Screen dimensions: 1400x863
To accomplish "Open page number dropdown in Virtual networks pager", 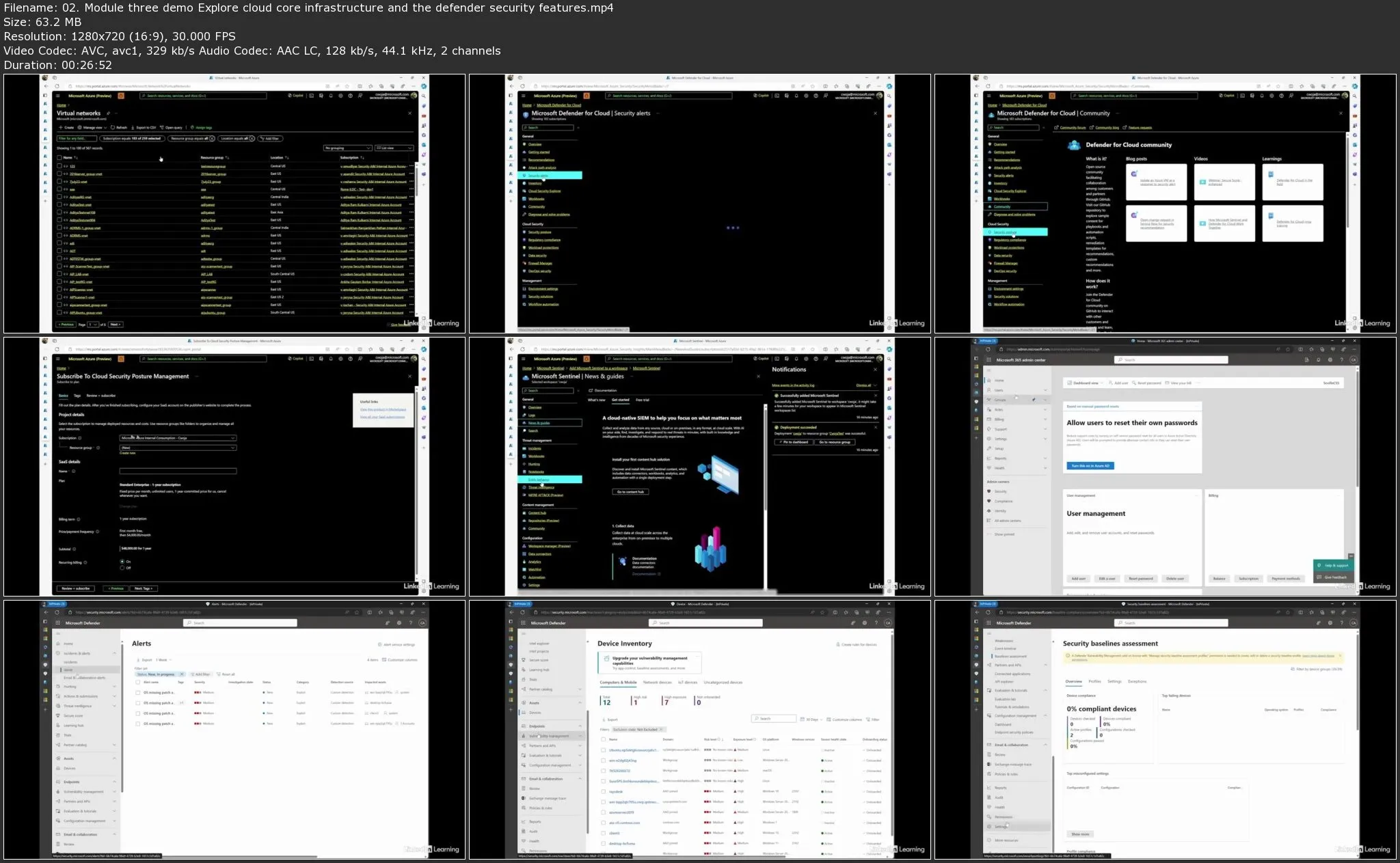I will tap(94, 325).
